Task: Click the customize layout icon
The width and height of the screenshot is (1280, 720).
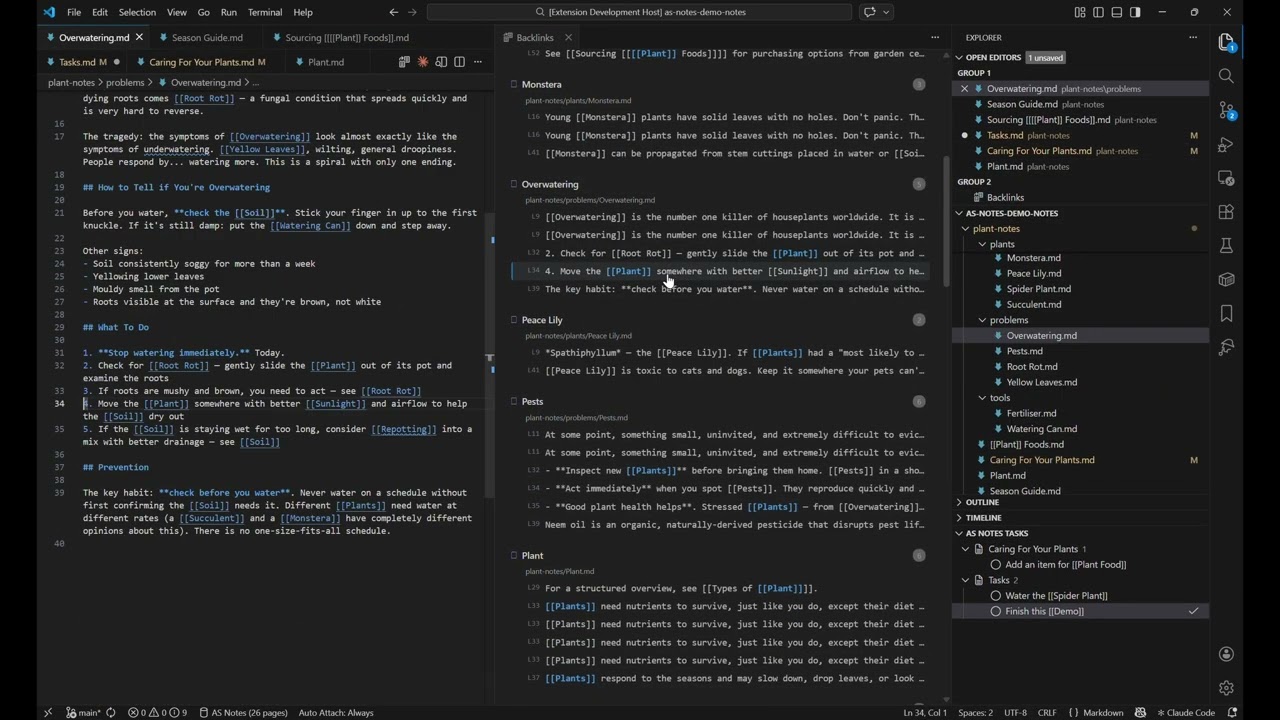Action: [x=1080, y=12]
